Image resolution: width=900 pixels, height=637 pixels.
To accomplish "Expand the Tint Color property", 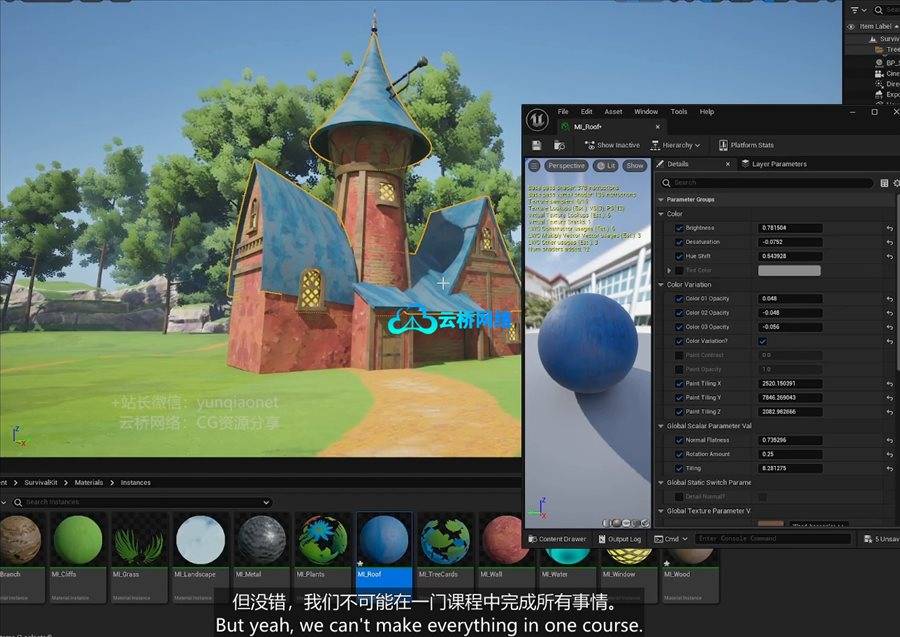I will click(669, 270).
